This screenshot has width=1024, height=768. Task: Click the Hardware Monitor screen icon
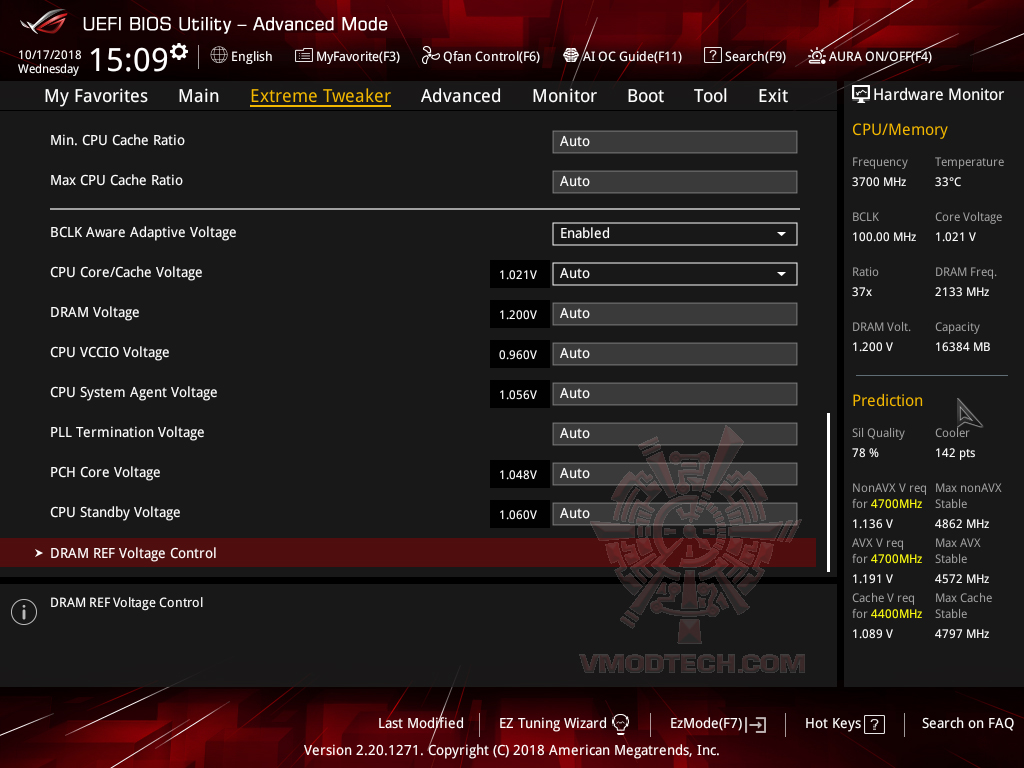(861, 95)
